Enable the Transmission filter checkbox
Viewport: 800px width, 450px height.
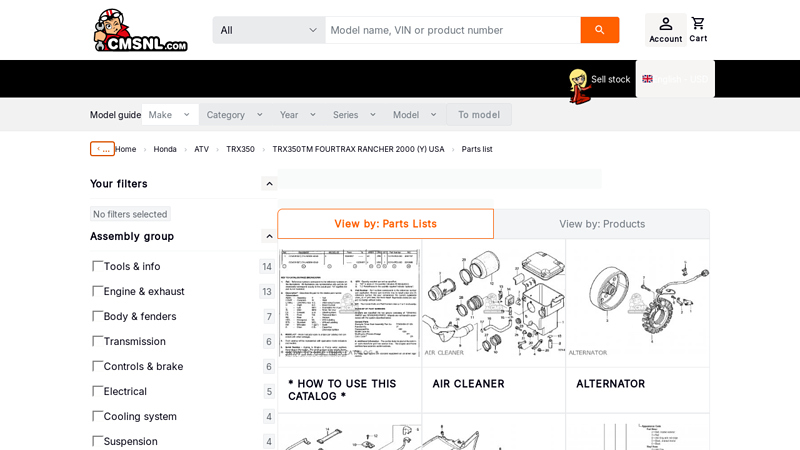pyautogui.click(x=97, y=341)
